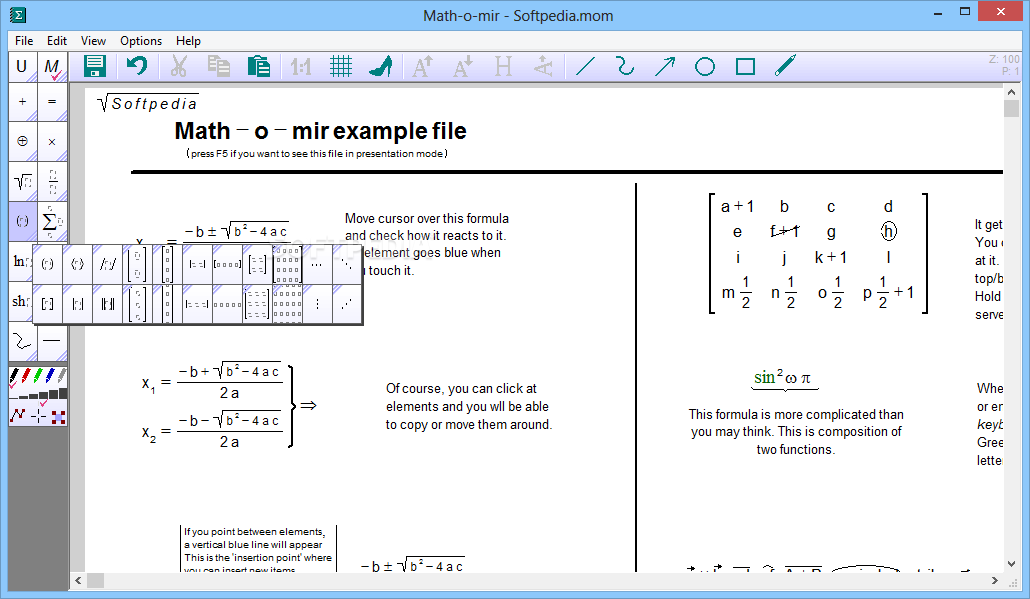Toggle the grid display icon
The width and height of the screenshot is (1030, 599).
(341, 66)
